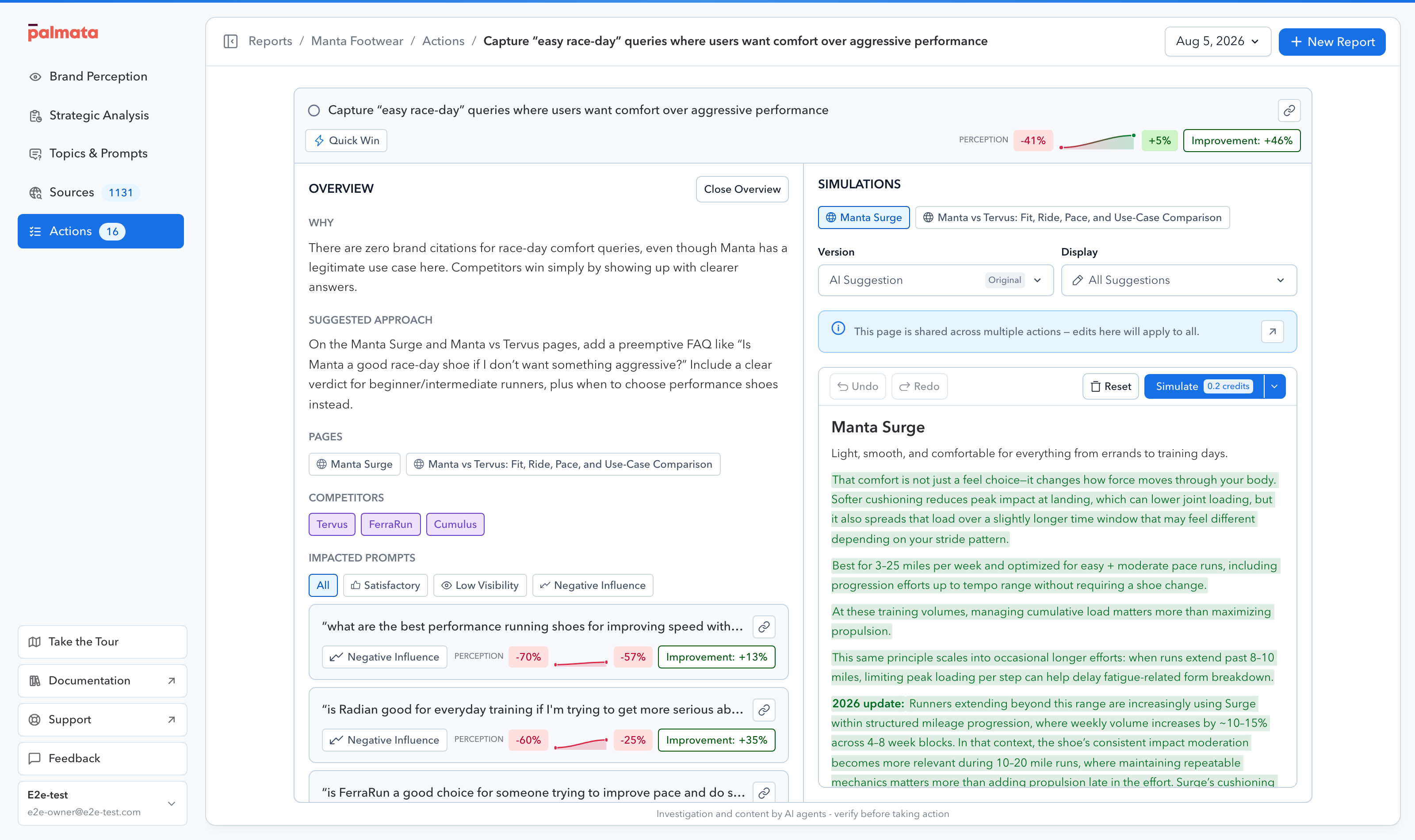The height and width of the screenshot is (840, 1415).
Task: Click the FerraRun competitor tag
Action: 390,524
